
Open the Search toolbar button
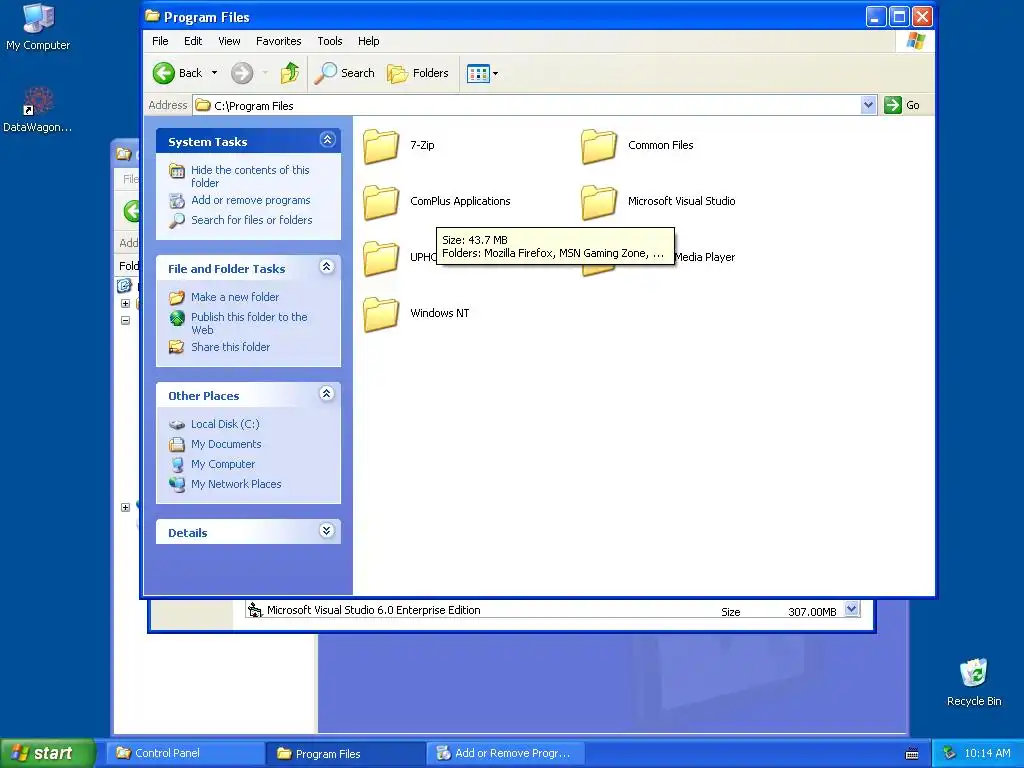pos(344,73)
